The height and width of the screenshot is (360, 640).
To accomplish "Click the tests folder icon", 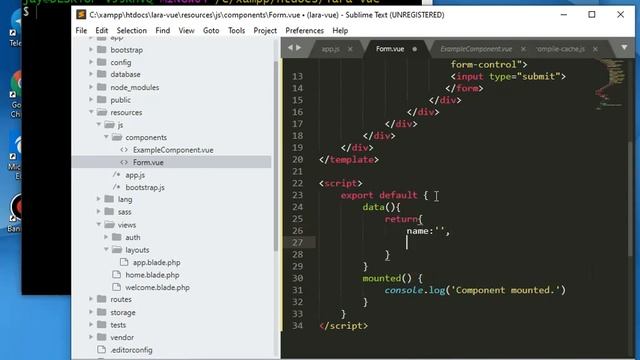I will [x=102, y=325].
